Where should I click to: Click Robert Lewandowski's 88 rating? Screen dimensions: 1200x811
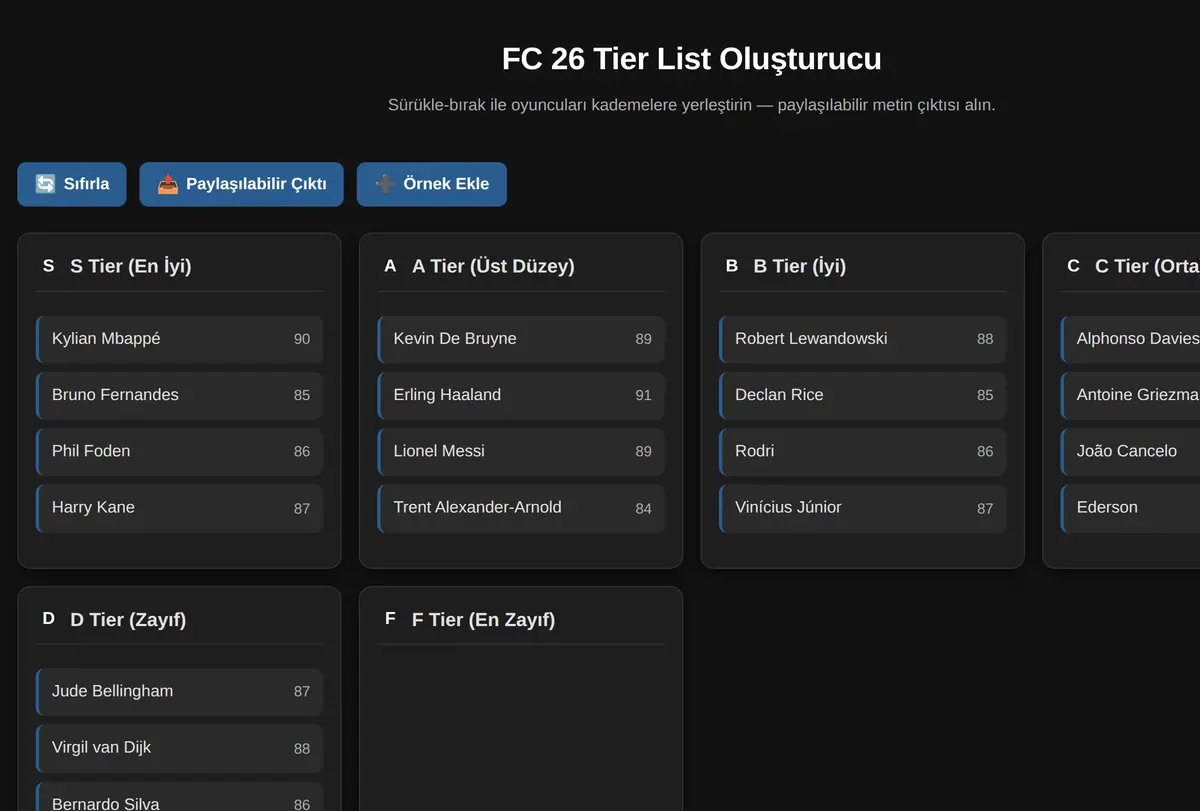(985, 340)
